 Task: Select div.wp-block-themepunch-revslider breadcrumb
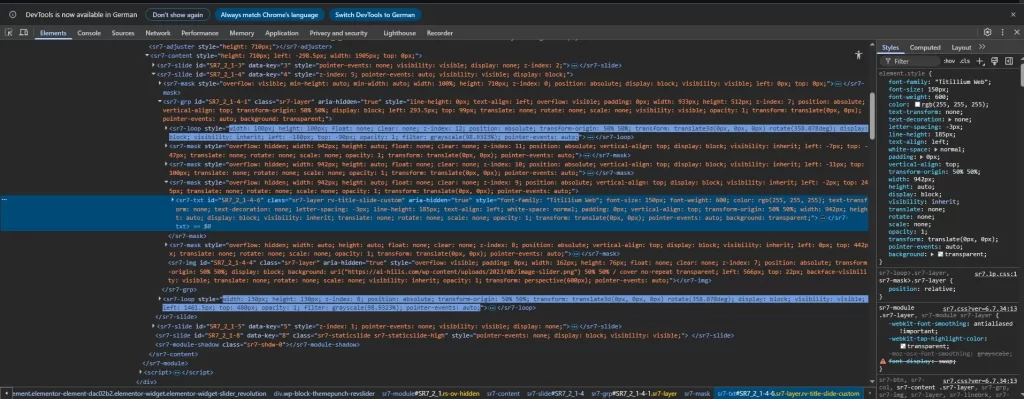pos(324,394)
